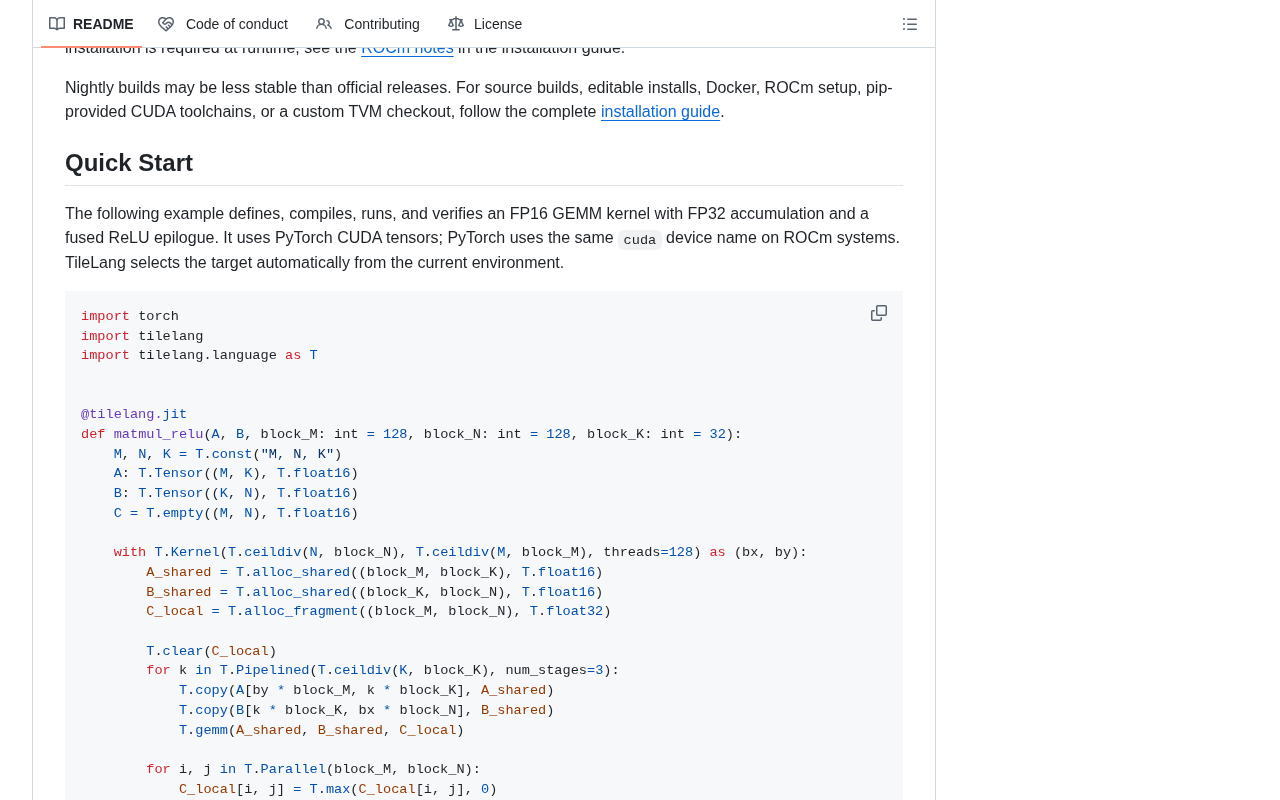Click the Contributing people icon

tap(324, 24)
